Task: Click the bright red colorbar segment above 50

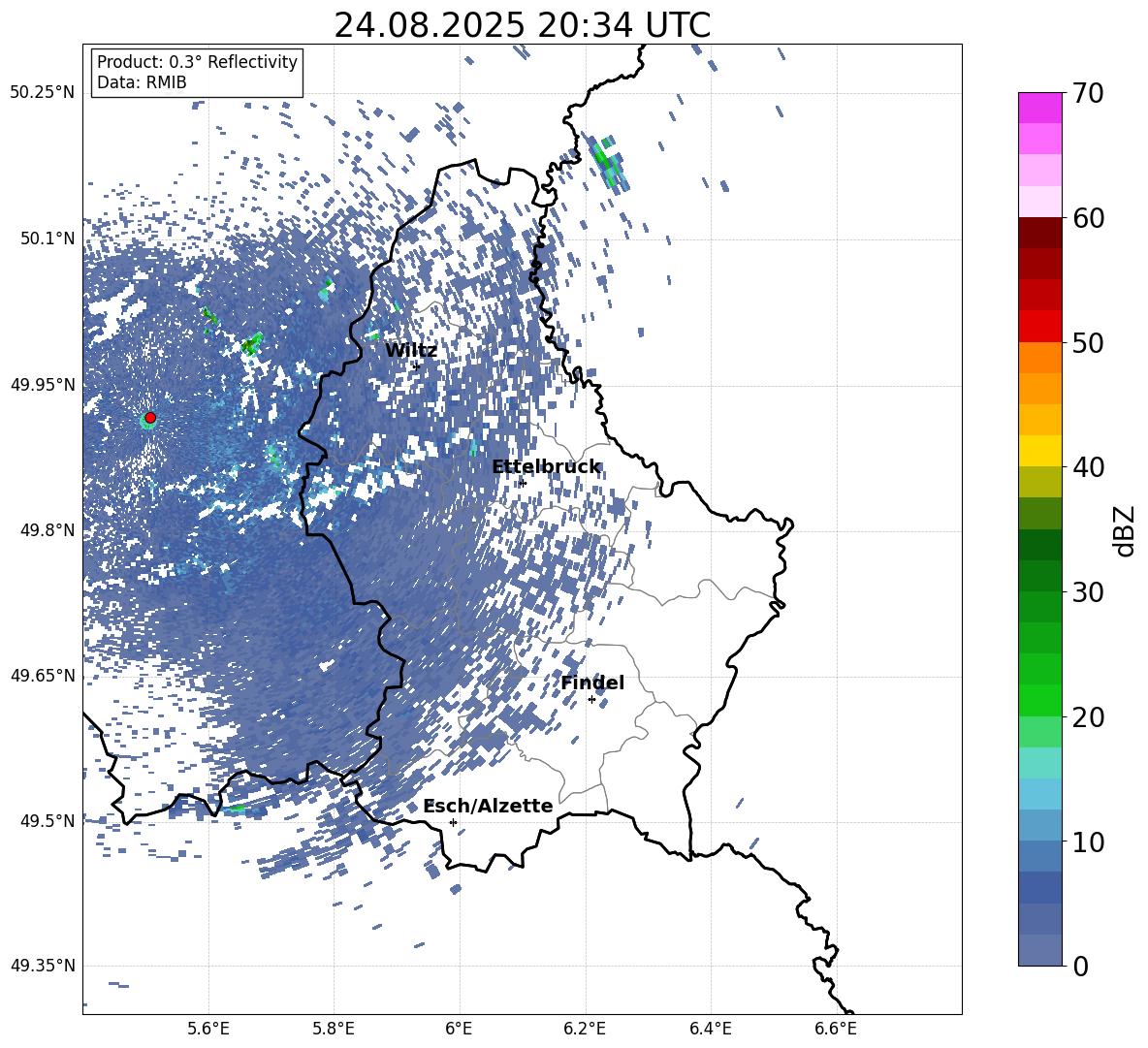Action: point(1039,327)
